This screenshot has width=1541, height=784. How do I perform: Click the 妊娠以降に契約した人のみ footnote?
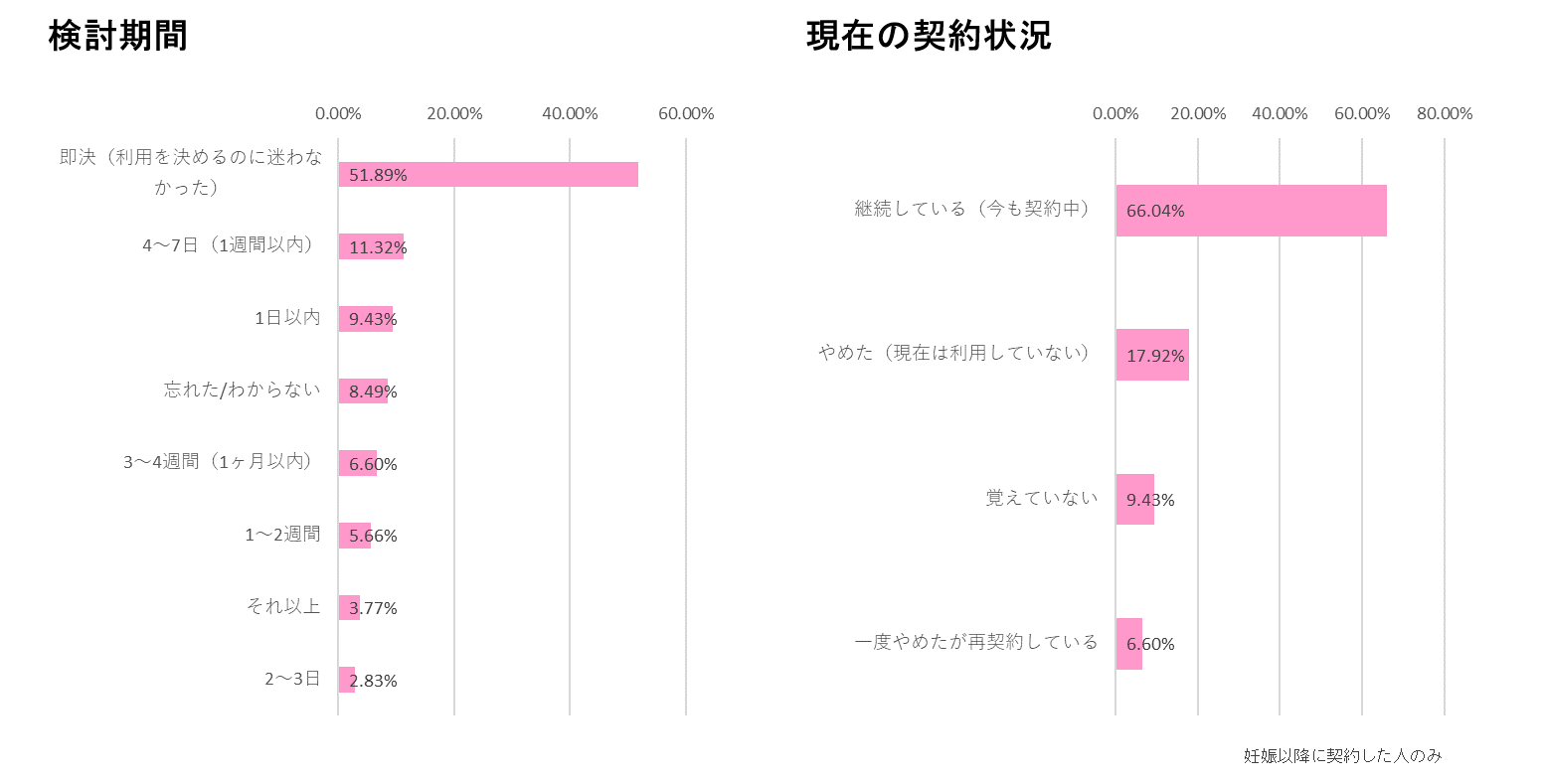click(x=1342, y=756)
